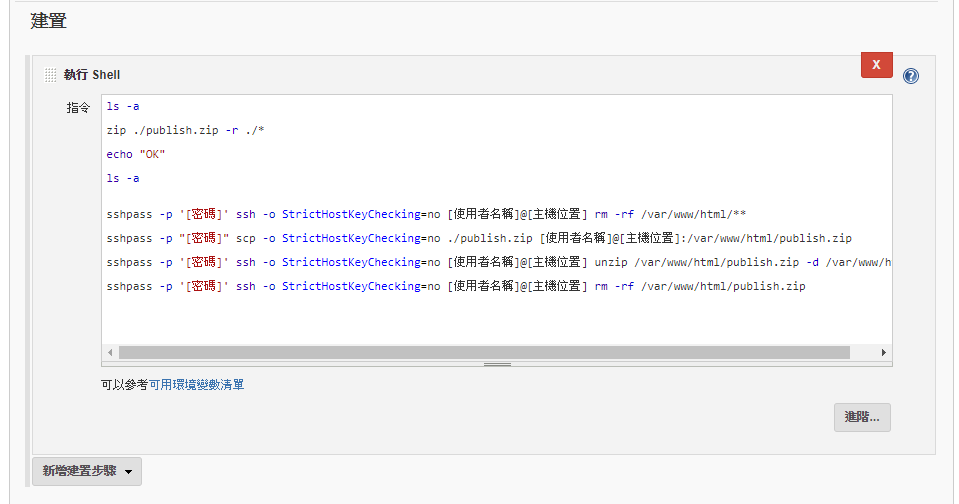Click the horizontal scrollbar thumb in command box
This screenshot has width=959, height=504.
click(x=484, y=352)
